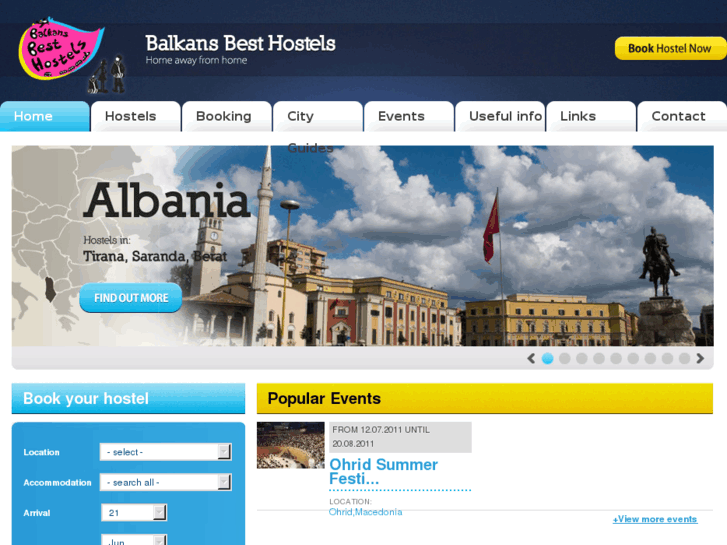Image resolution: width=727 pixels, height=545 pixels.
Task: Select the fourth slider dot
Action: click(599, 359)
